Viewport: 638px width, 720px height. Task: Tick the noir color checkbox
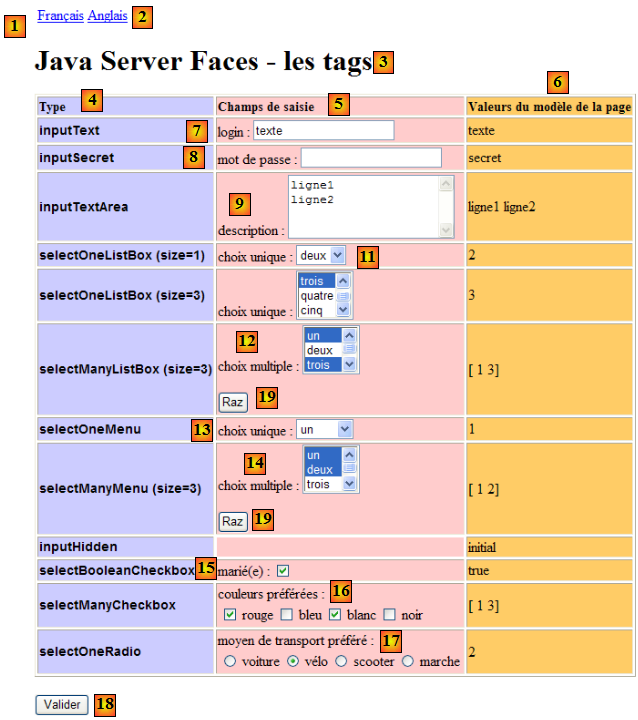pyautogui.click(x=391, y=614)
